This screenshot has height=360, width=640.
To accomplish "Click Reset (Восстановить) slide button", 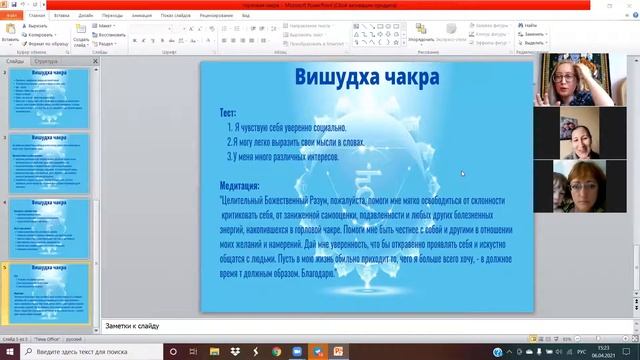I will coord(109,35).
